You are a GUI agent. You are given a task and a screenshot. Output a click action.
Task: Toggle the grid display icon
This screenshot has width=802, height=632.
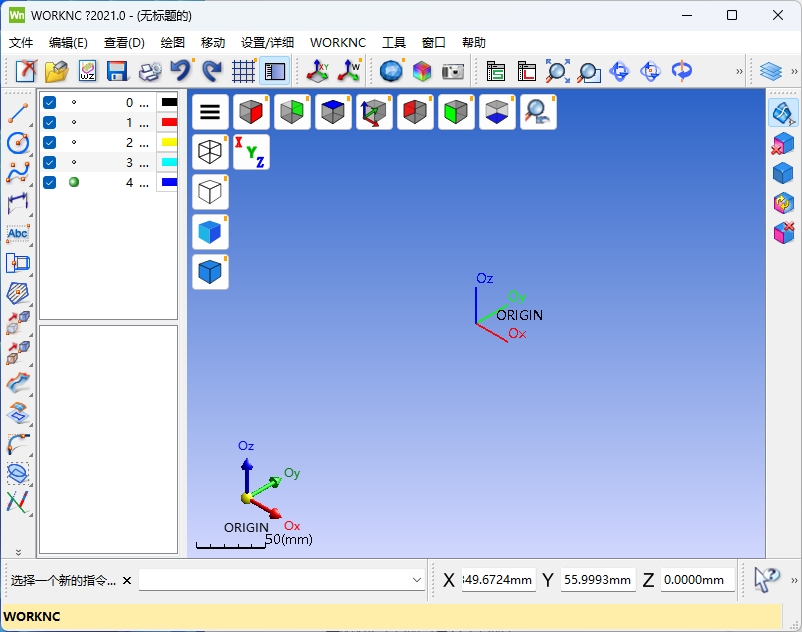[x=243, y=71]
